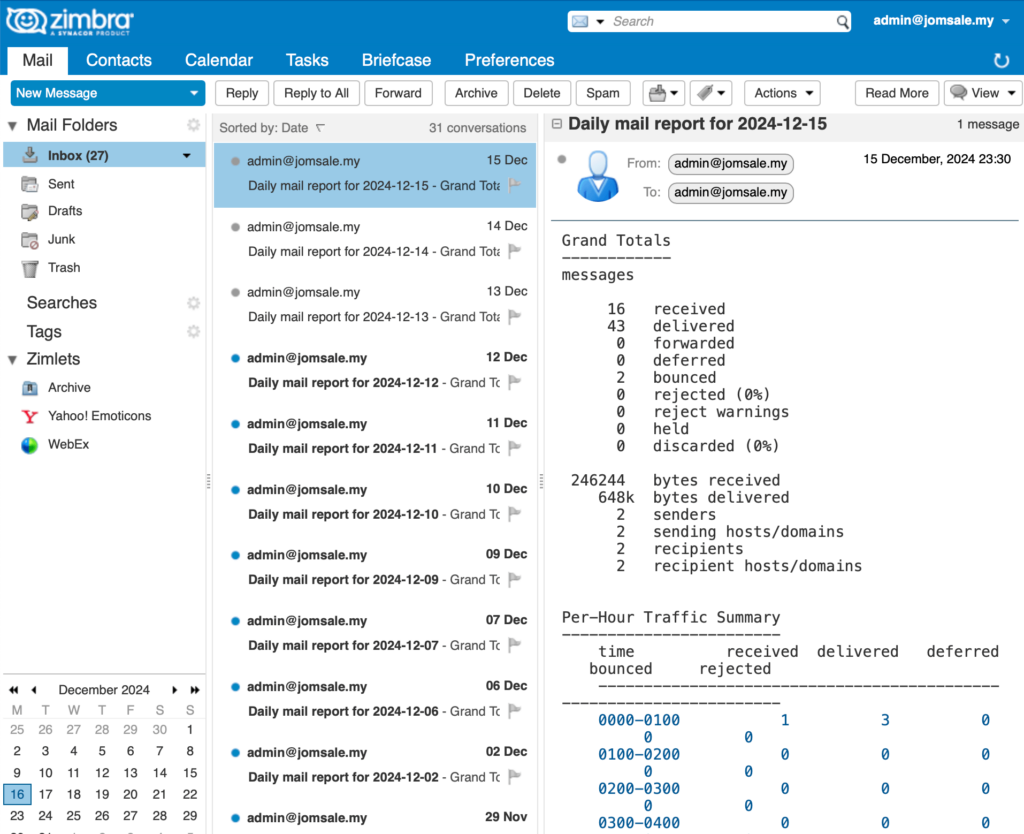This screenshot has height=834, width=1024.
Task: Collapse the Mail Folders tree
Action: click(x=13, y=126)
